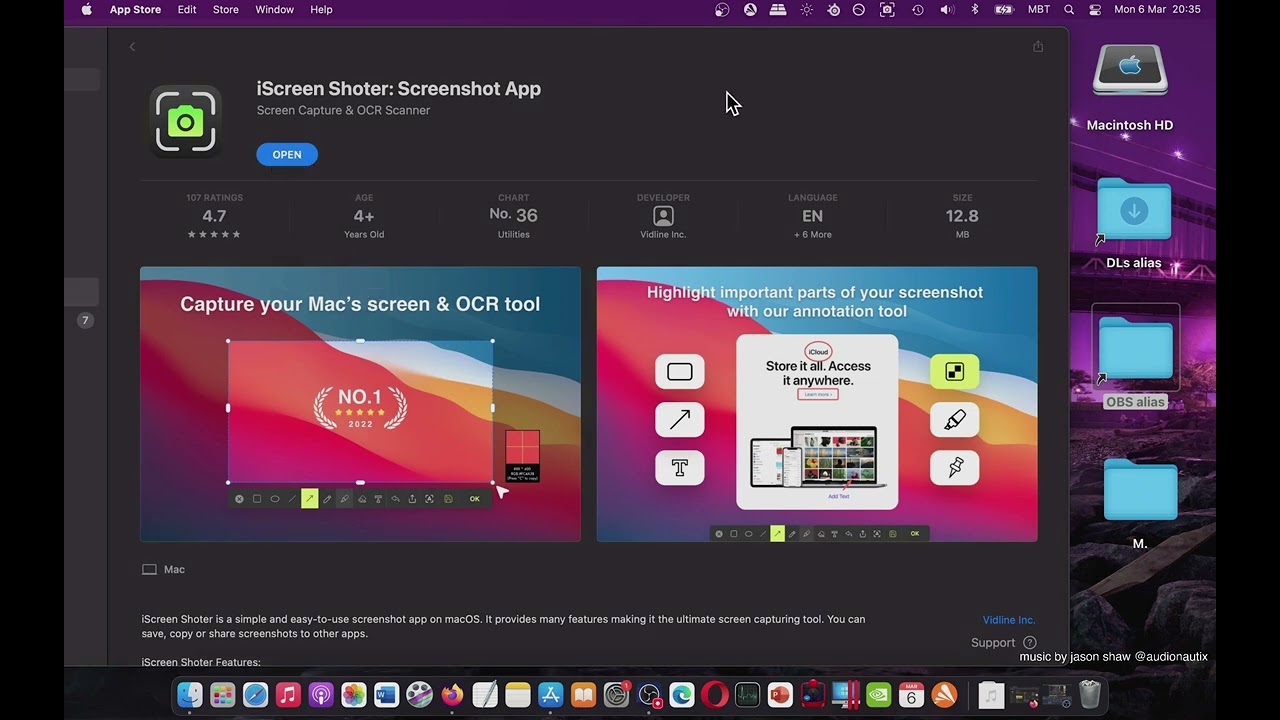Image resolution: width=1280 pixels, height=720 pixels.
Task: Open the App Store menu
Action: (x=135, y=9)
